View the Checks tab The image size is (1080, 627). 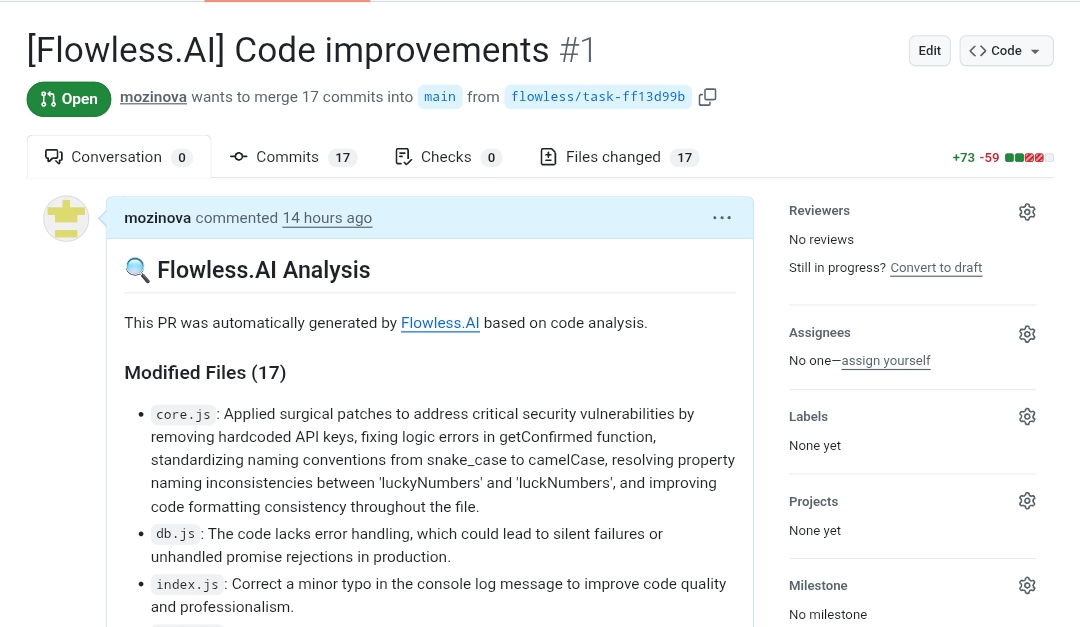(x=444, y=156)
